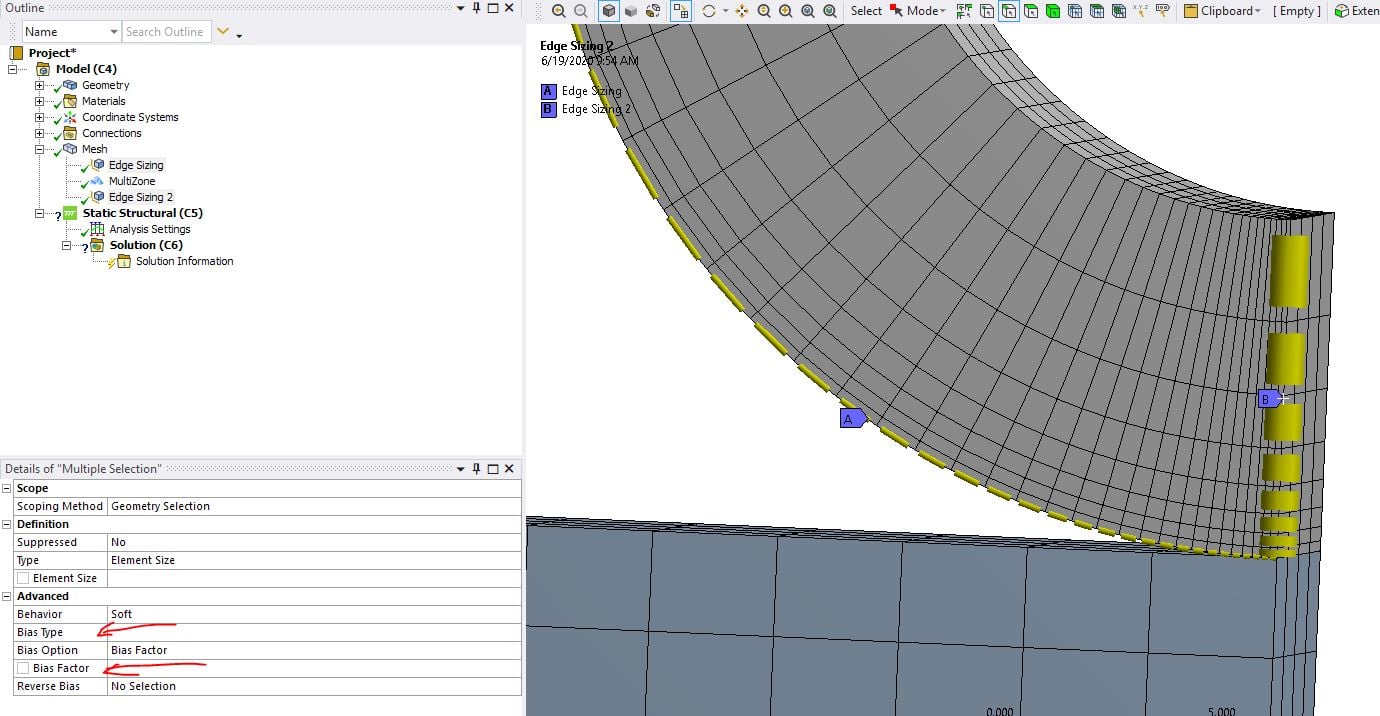Viewport: 1380px width, 716px height.
Task: Open Analysis Settings in the tree
Action: click(149, 229)
